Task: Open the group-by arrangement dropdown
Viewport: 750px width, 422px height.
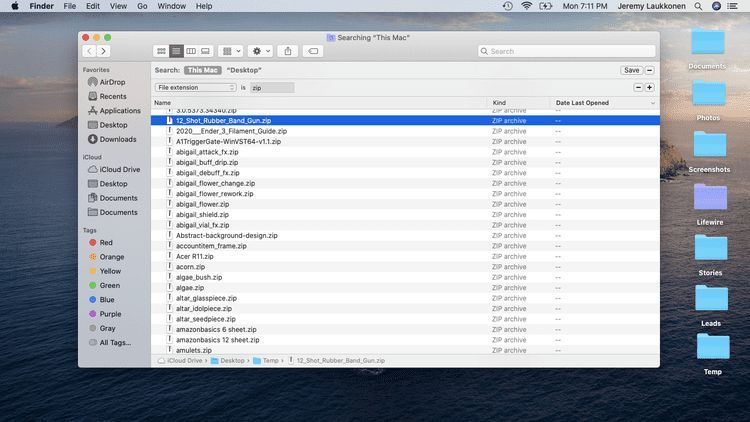Action: point(230,51)
